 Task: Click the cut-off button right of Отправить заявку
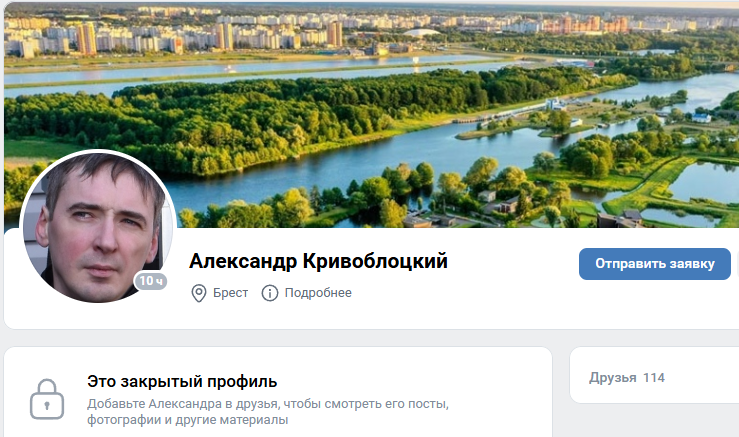click(x=737, y=264)
